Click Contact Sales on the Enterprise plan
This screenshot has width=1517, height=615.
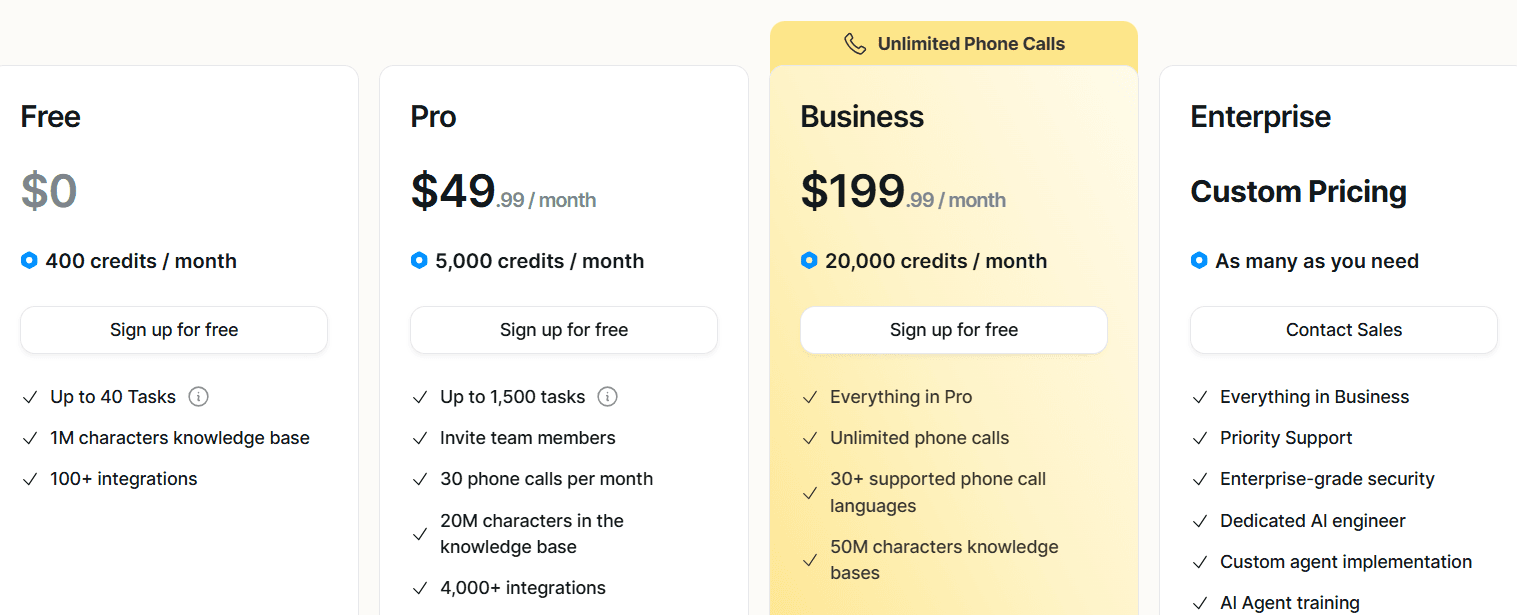[1343, 329]
